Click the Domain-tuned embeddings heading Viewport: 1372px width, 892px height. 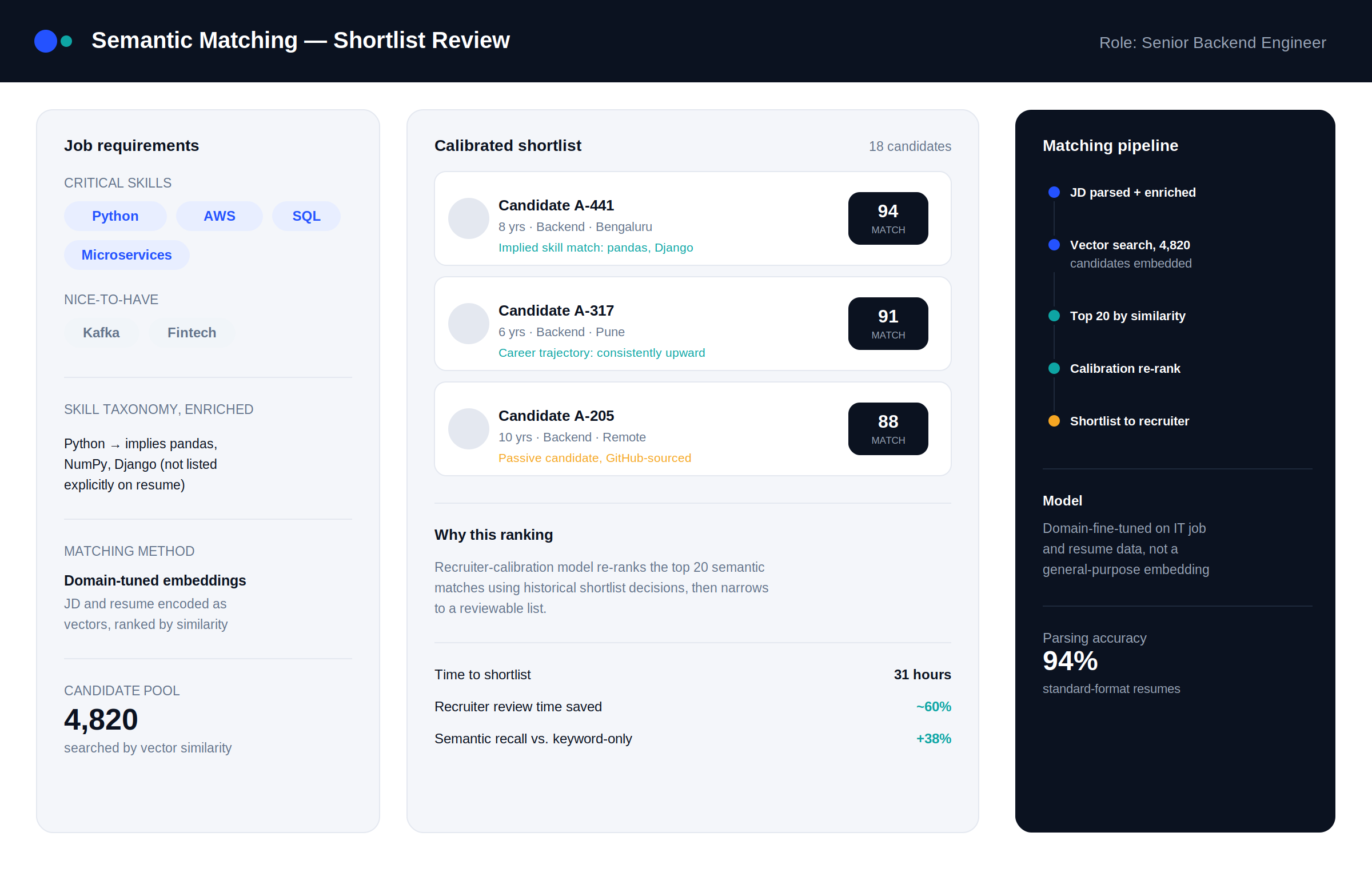[x=154, y=580]
